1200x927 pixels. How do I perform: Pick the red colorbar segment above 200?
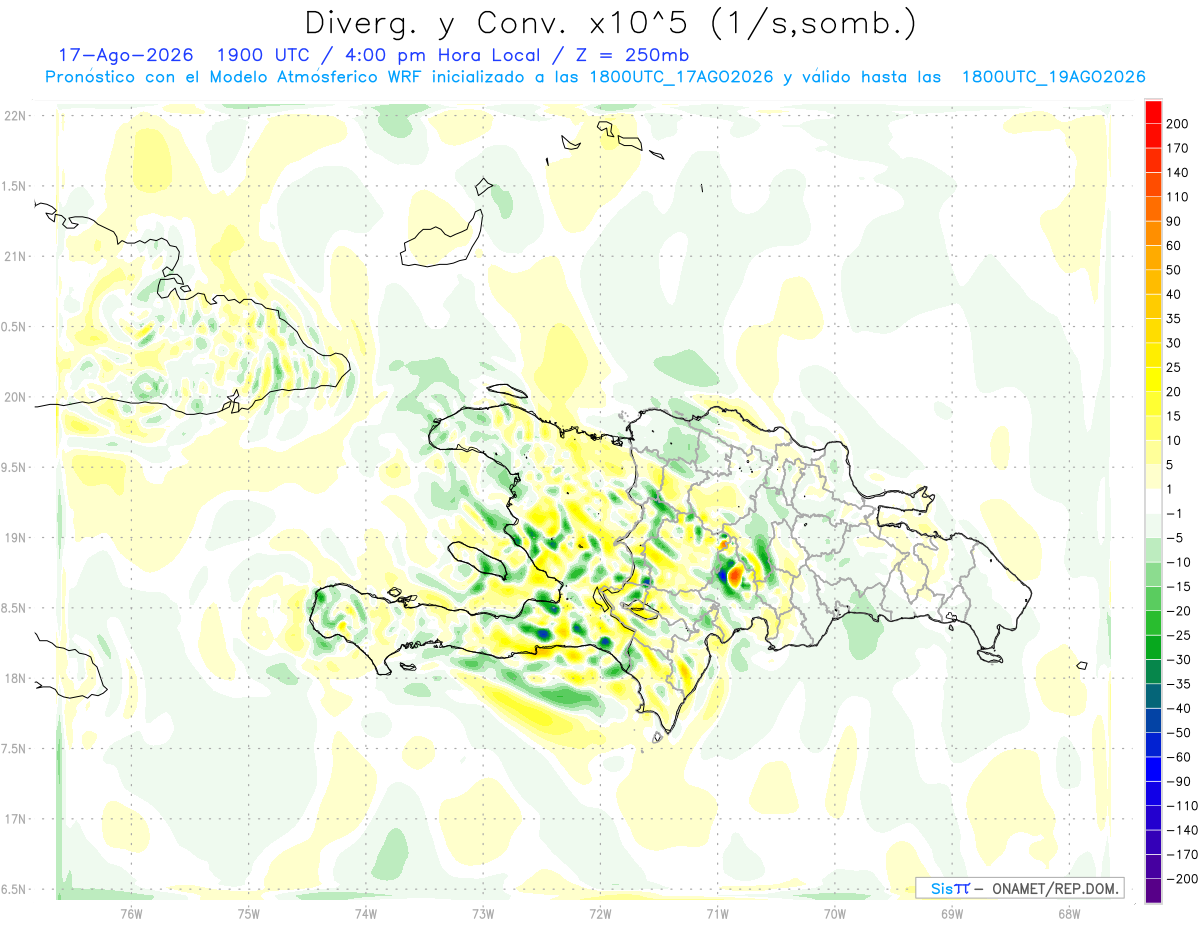click(1154, 112)
